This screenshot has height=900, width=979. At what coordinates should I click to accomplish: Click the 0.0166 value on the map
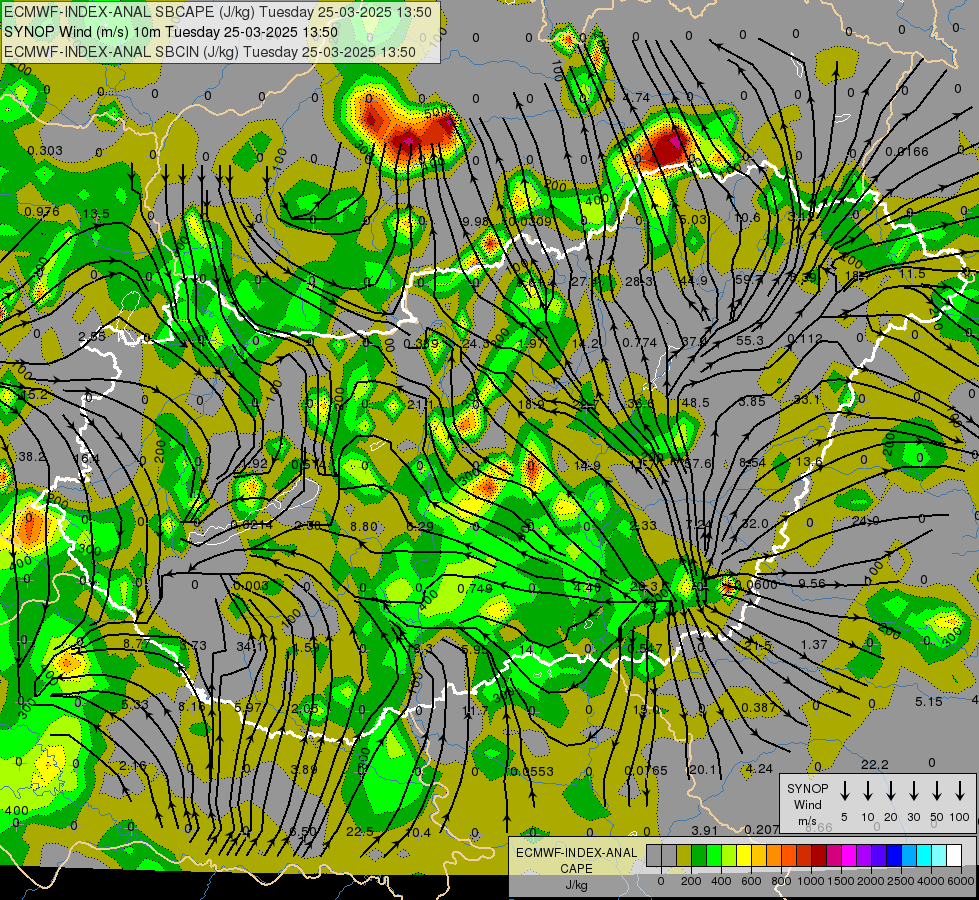pyautogui.click(x=907, y=151)
